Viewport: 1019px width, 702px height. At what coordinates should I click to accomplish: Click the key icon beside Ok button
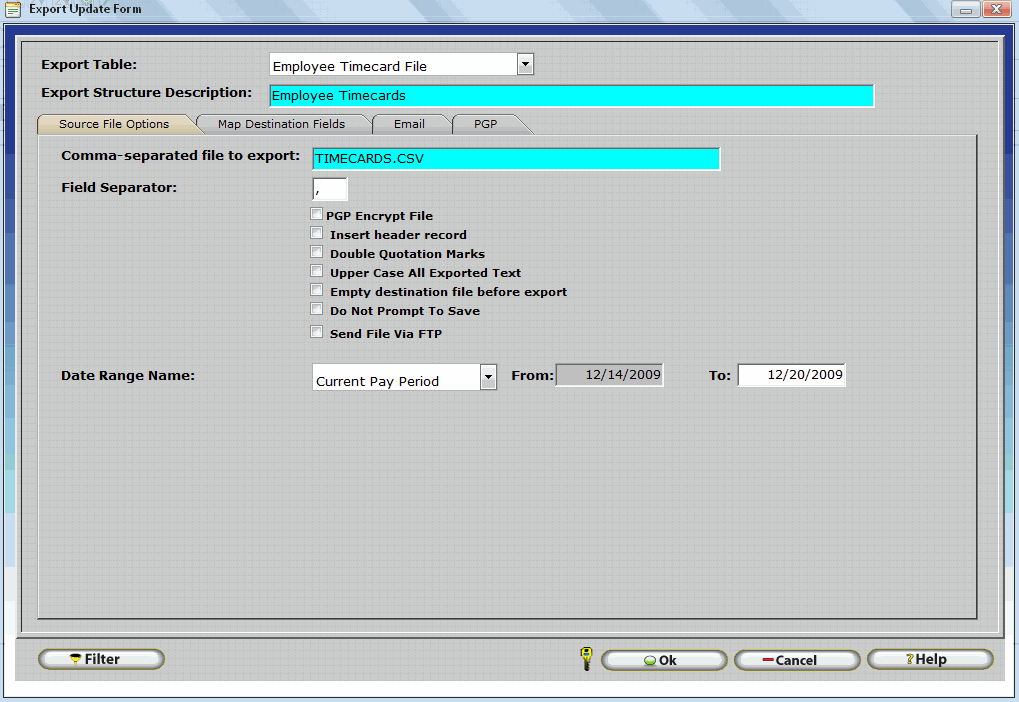click(x=586, y=658)
